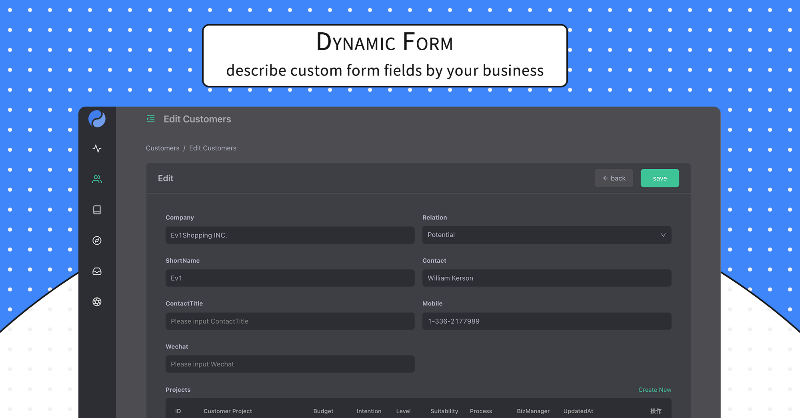Viewport: 800px width, 418px height.
Task: Click the ContactTitle input field
Action: pyautogui.click(x=290, y=321)
